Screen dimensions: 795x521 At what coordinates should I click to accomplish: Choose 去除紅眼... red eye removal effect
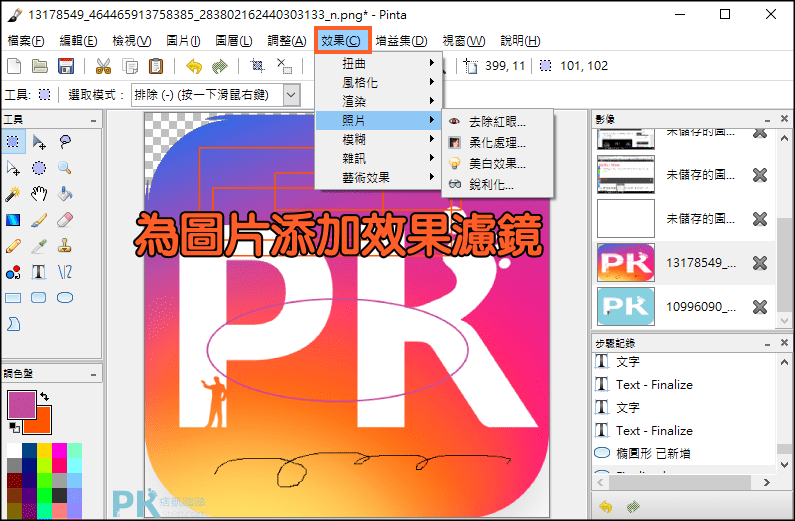coord(497,122)
